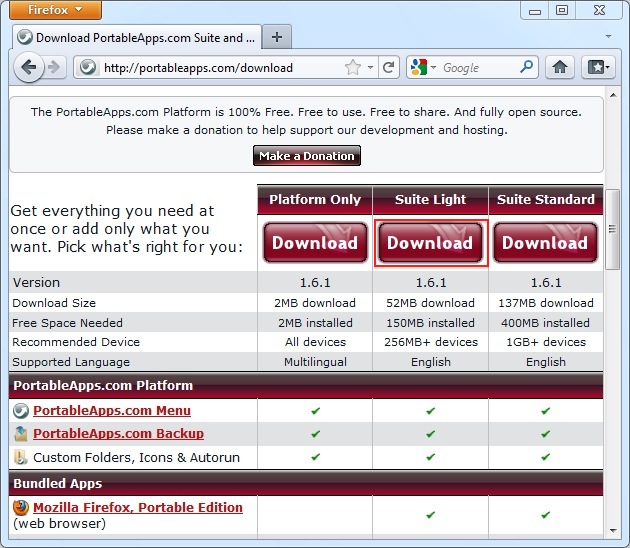The width and height of the screenshot is (630, 548).
Task: Expand the address bar history dropdown arrow
Action: tap(370, 68)
